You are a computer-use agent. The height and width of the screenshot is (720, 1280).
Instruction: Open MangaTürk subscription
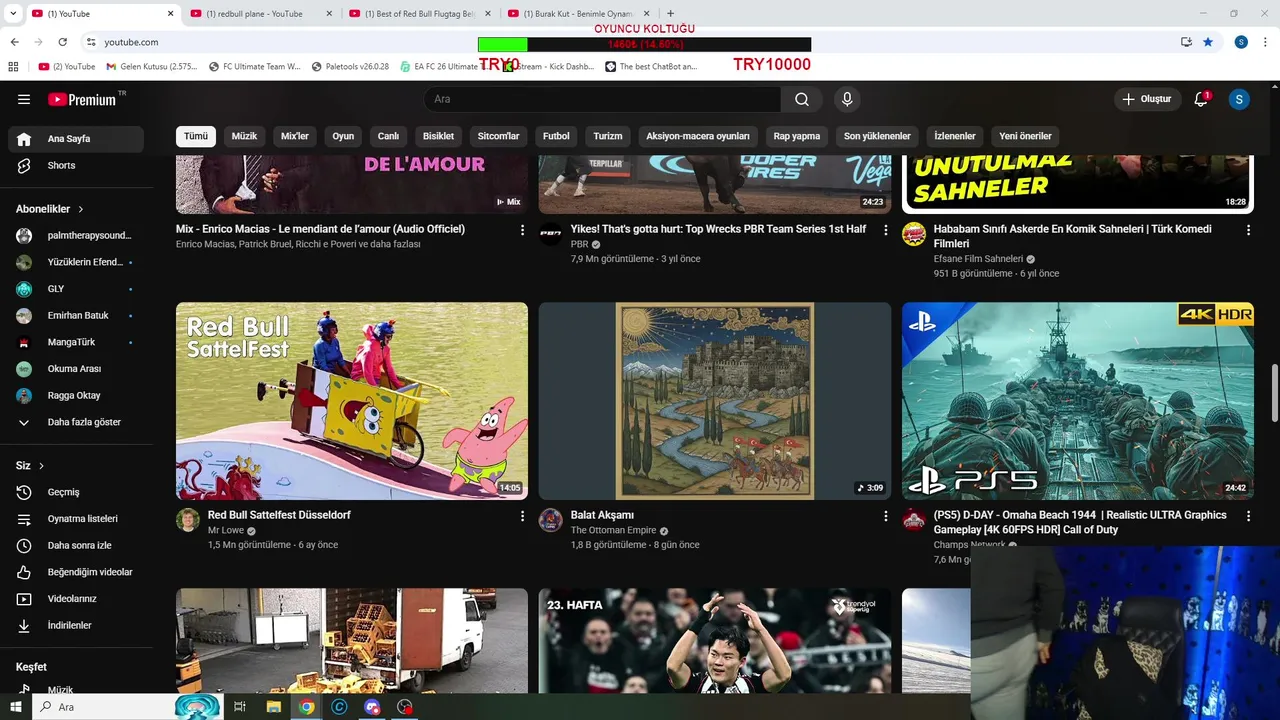(x=76, y=342)
